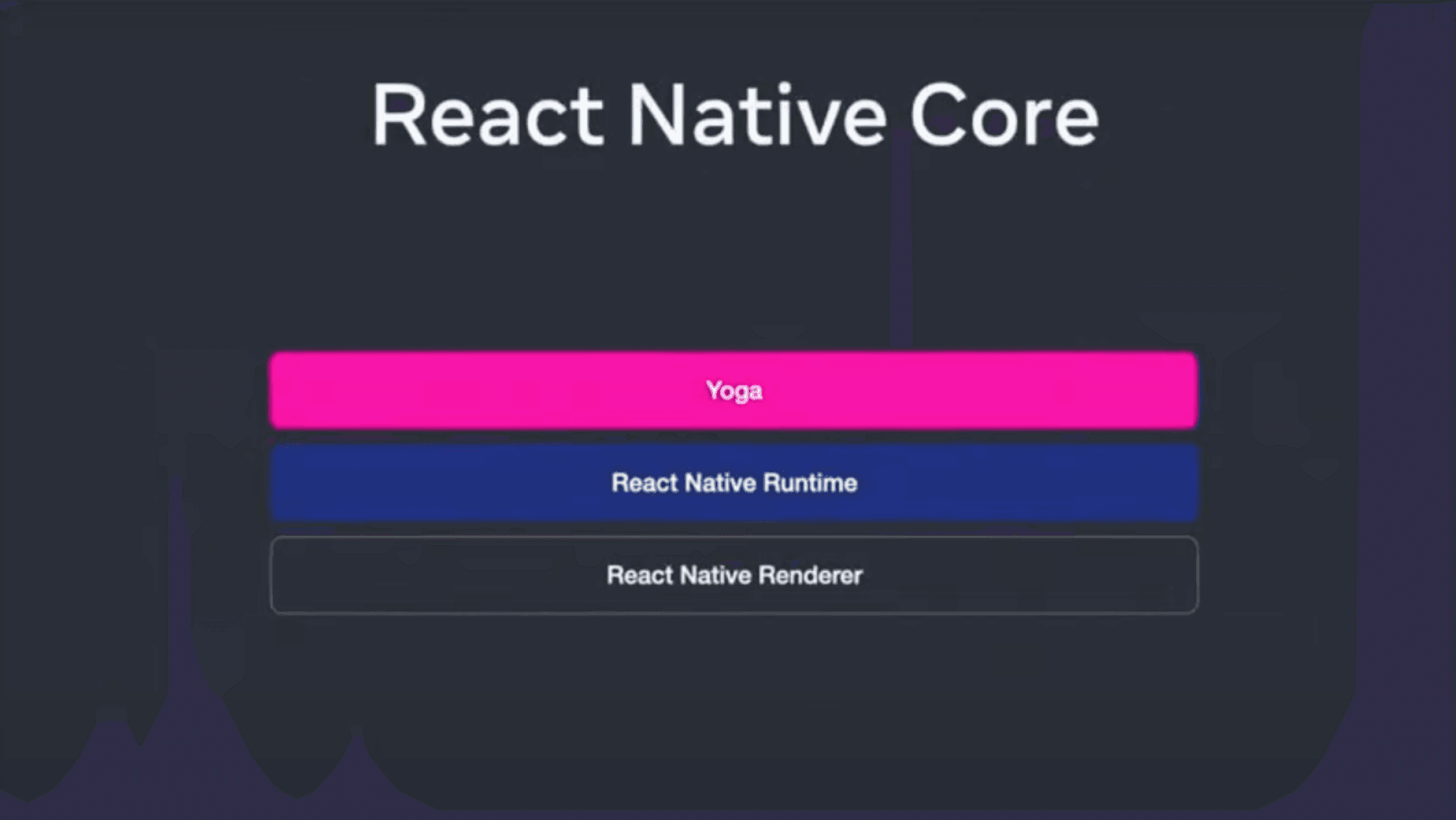Click the React Native Core heading
Image resolution: width=1456 pixels, height=820 pixels.
734,115
